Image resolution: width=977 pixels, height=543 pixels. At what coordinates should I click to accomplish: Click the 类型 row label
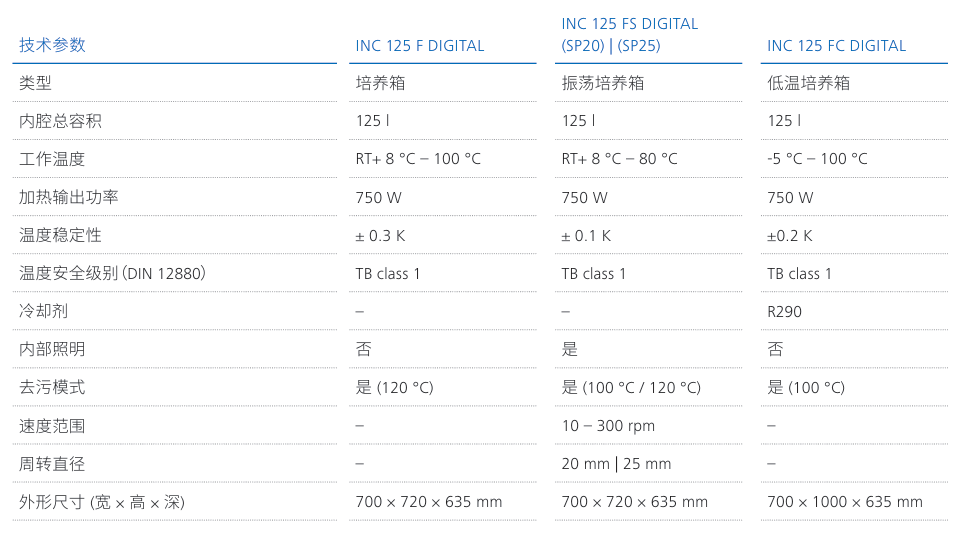pos(35,83)
